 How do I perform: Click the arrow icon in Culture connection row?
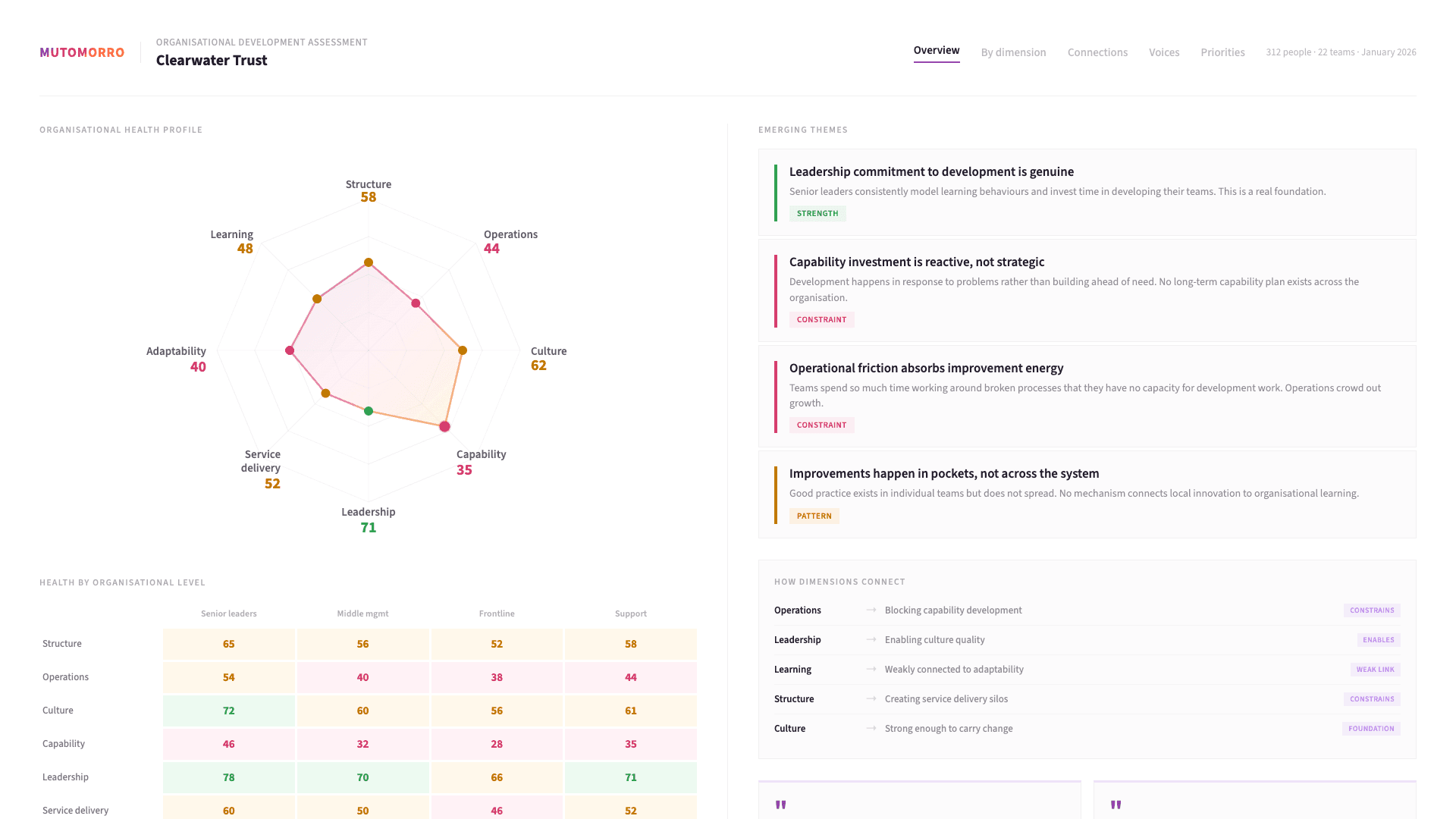pos(871,729)
